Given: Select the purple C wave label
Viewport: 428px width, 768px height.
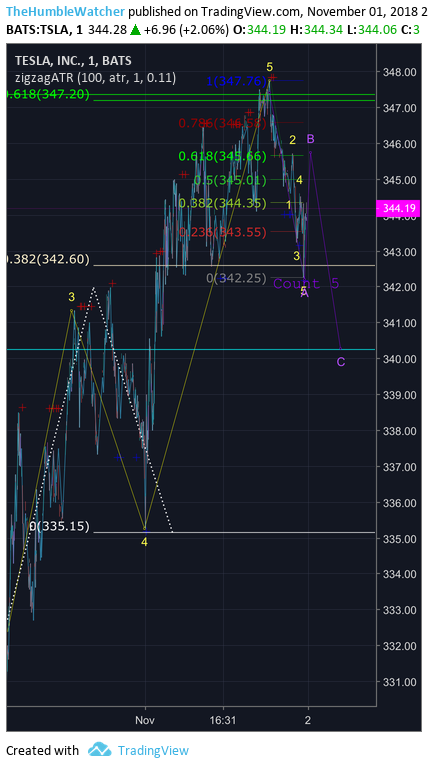Looking at the screenshot, I should click(x=341, y=362).
